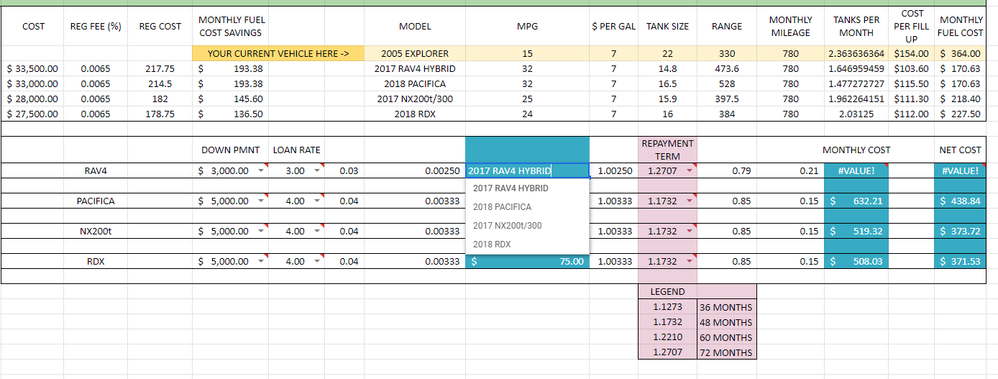Open RDX down payment dropdown arrow

[x=260, y=261]
